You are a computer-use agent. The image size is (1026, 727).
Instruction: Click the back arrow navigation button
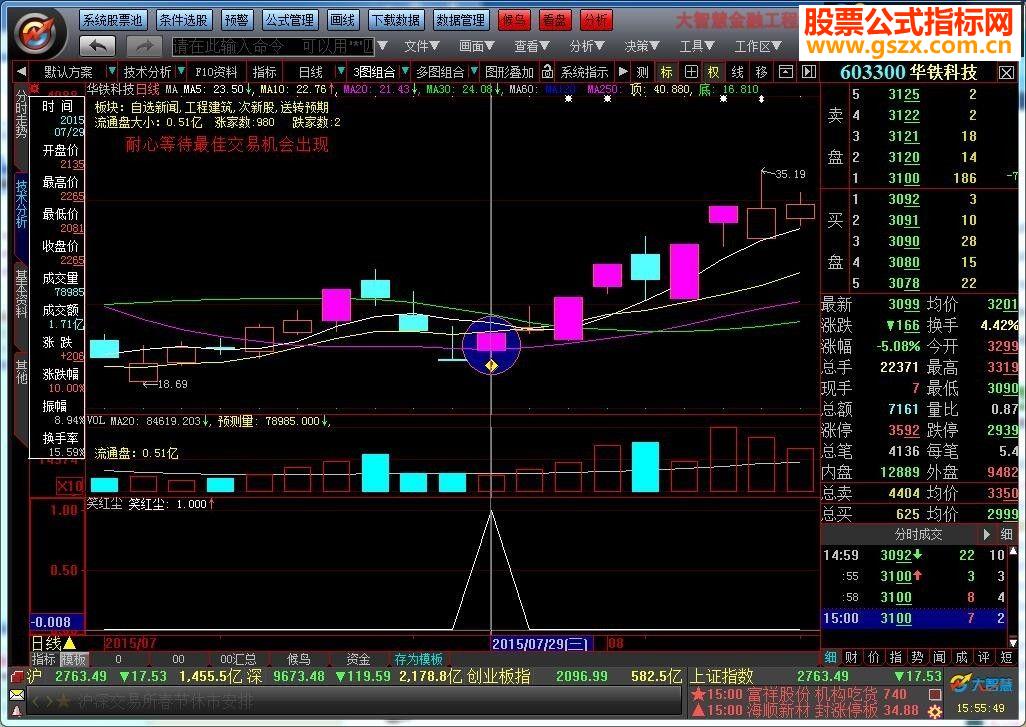pyautogui.click(x=97, y=46)
